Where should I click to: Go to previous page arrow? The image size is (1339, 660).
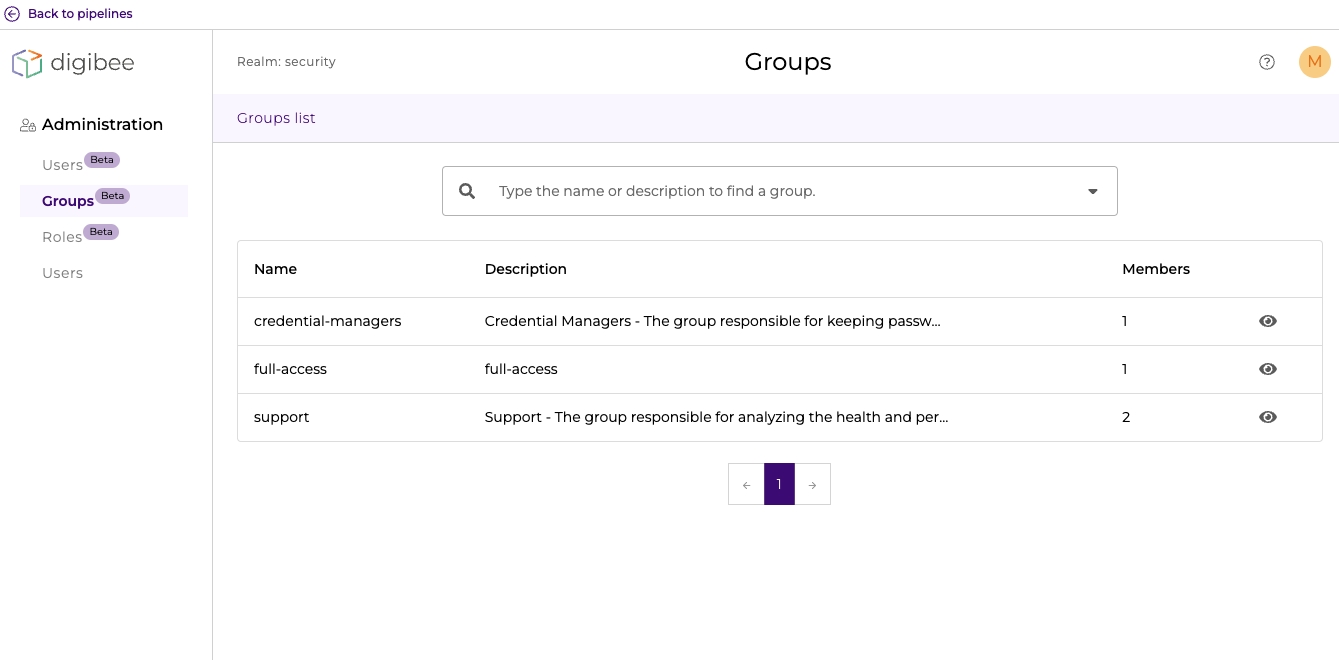(x=746, y=485)
